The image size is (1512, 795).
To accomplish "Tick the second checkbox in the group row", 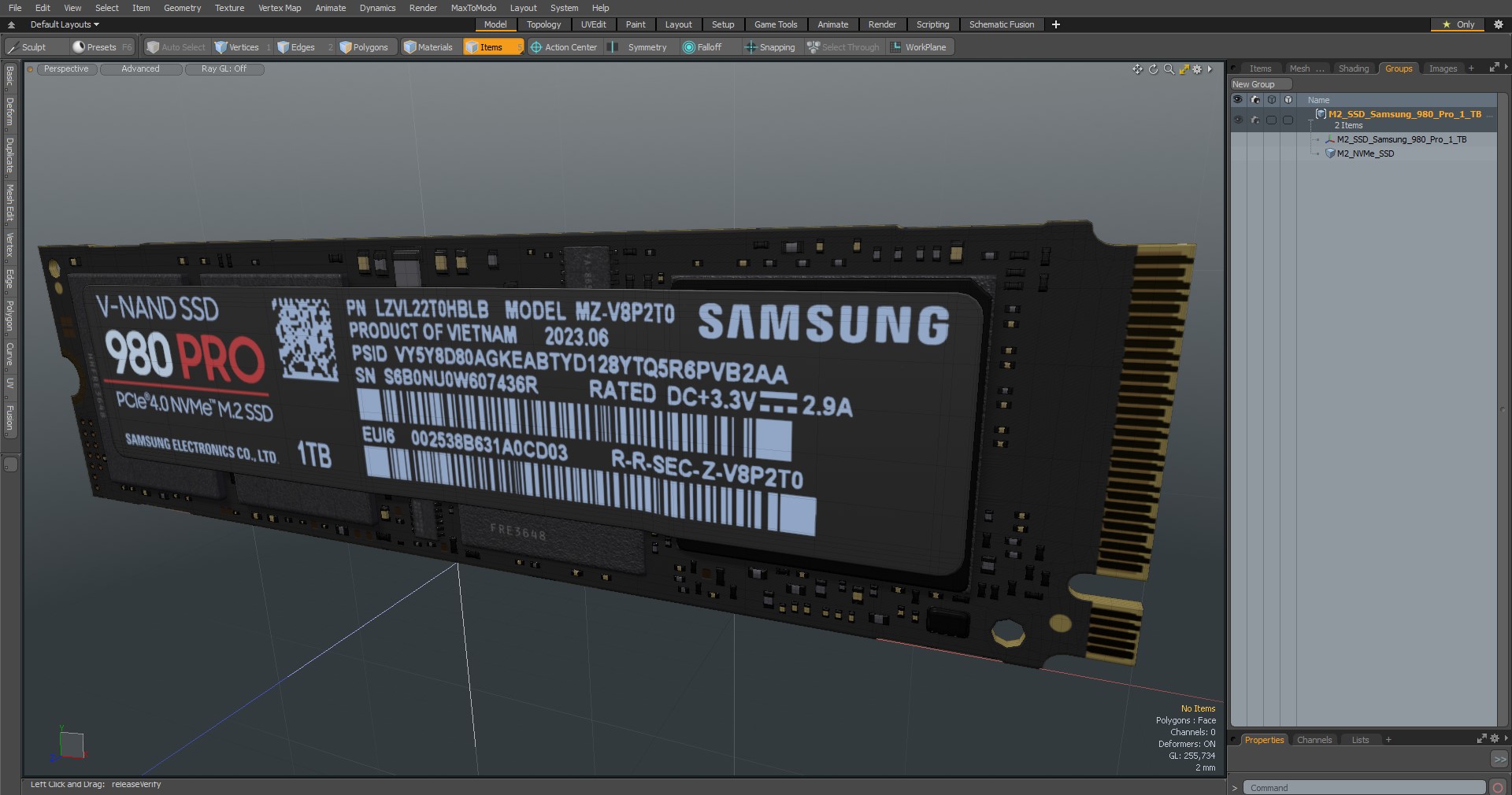I will 1288,120.
